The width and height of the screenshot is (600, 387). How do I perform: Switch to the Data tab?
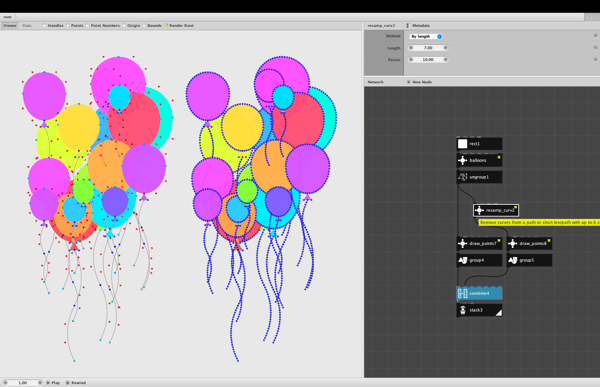click(27, 26)
